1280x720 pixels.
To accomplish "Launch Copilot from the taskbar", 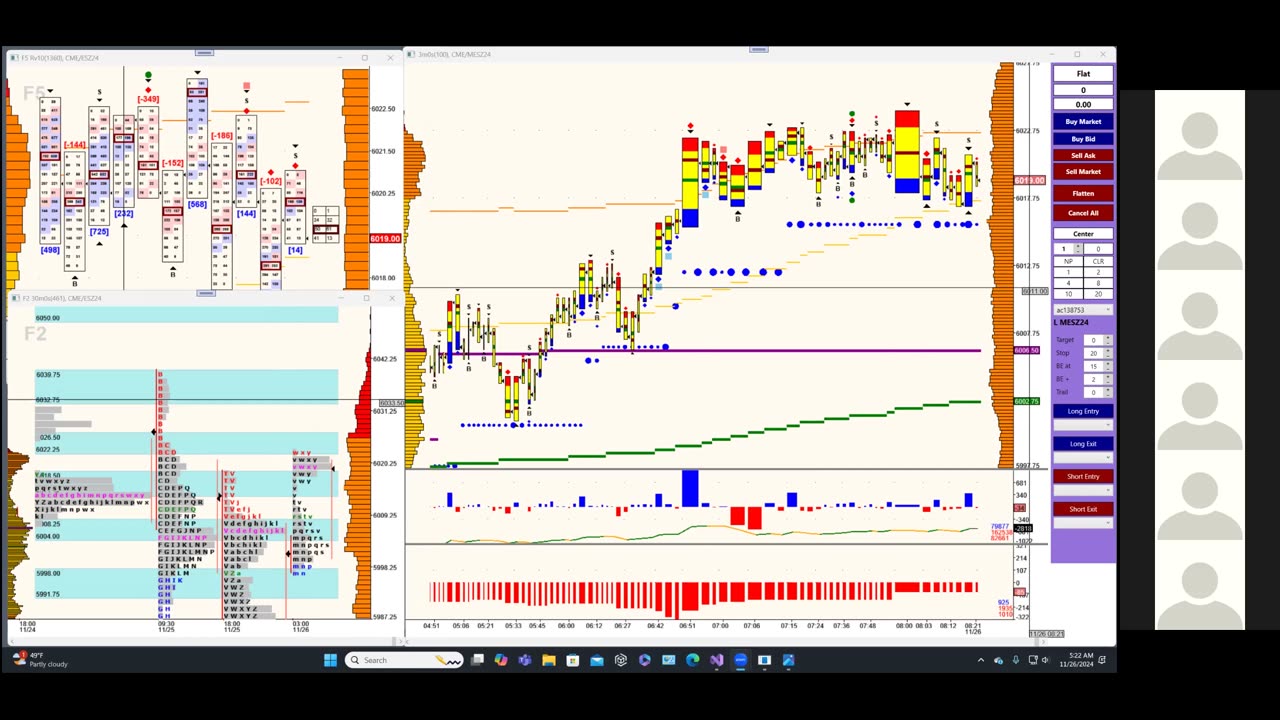I will 501,660.
